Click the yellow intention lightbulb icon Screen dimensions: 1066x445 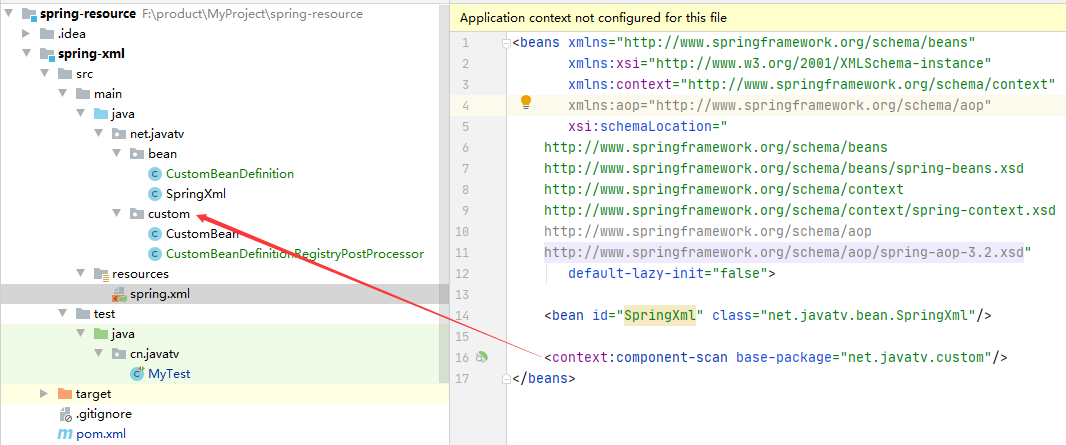(x=526, y=103)
